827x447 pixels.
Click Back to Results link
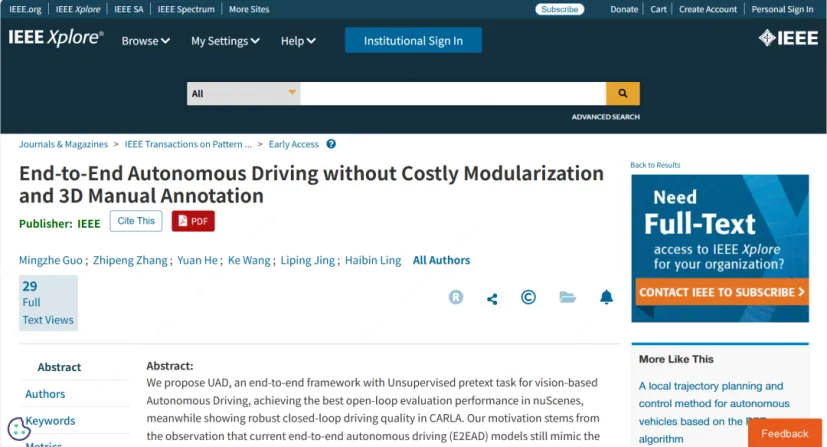point(655,165)
